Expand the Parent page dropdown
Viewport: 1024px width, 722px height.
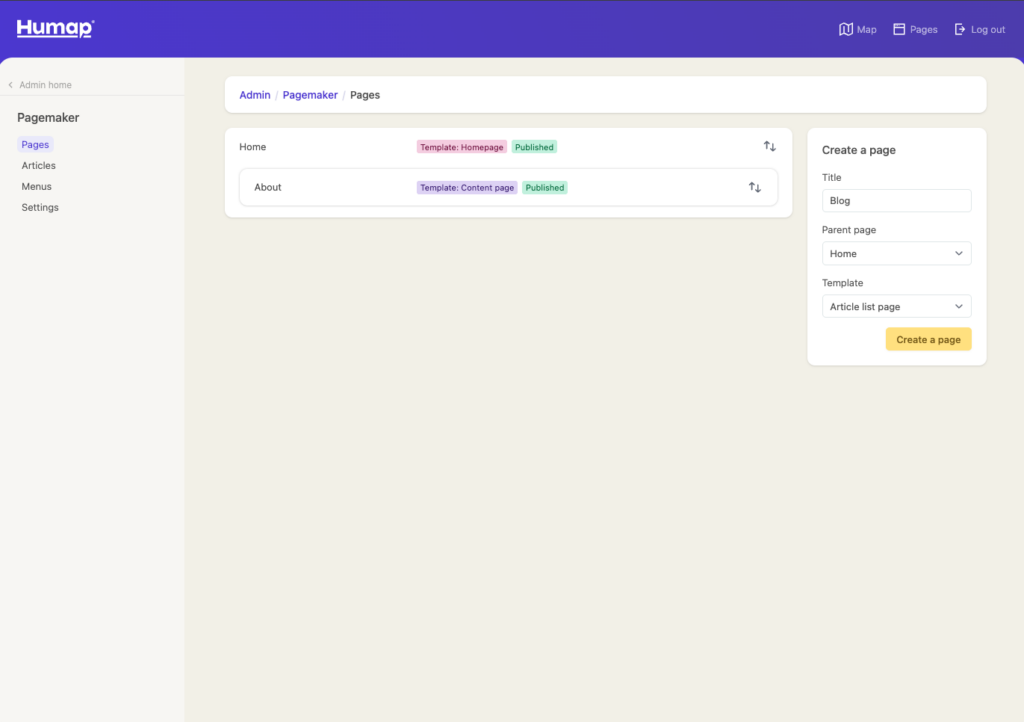point(896,254)
